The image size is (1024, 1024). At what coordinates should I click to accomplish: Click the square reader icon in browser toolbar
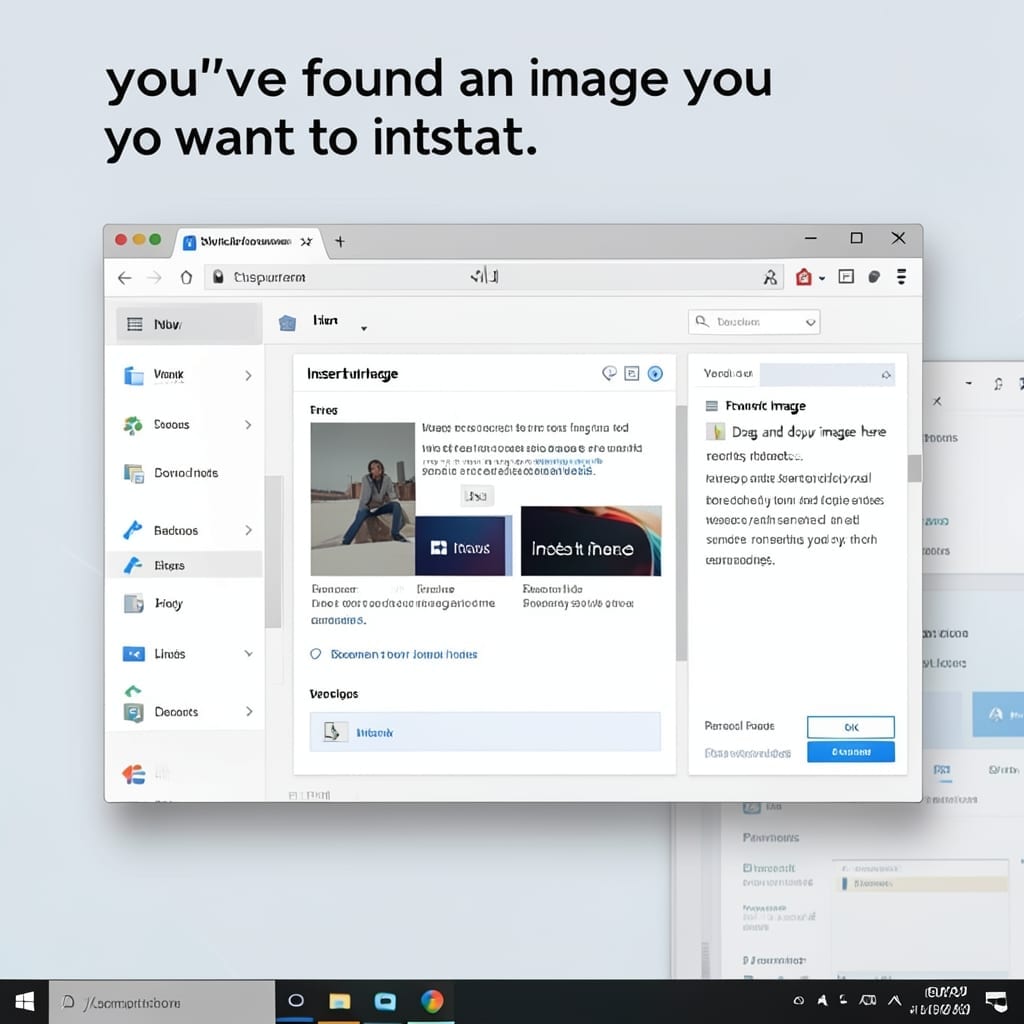click(846, 277)
